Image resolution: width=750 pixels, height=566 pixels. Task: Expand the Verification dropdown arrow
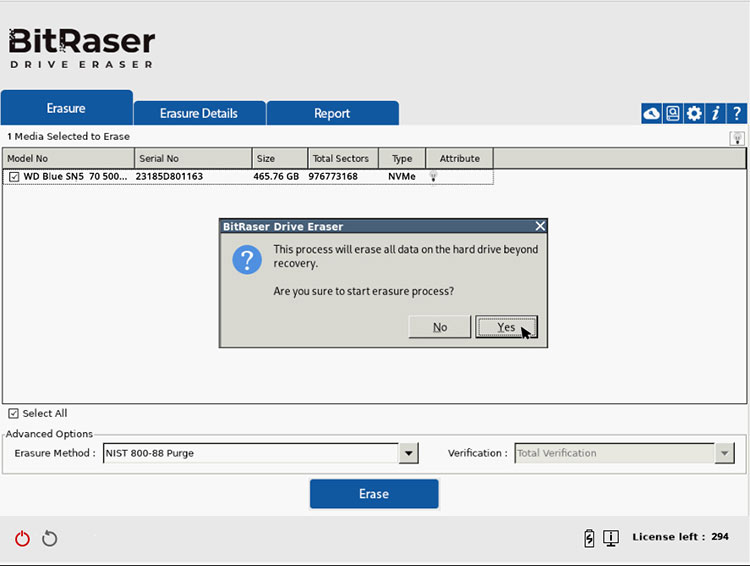[724, 453]
